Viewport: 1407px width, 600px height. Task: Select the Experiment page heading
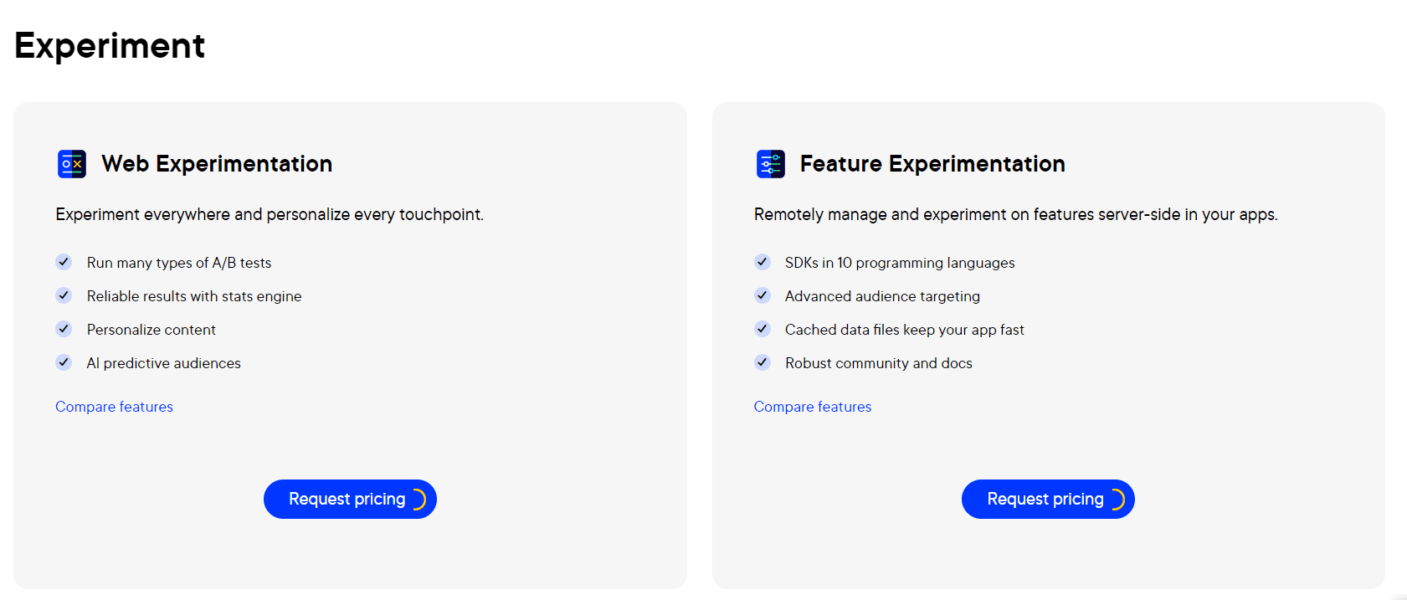(109, 45)
